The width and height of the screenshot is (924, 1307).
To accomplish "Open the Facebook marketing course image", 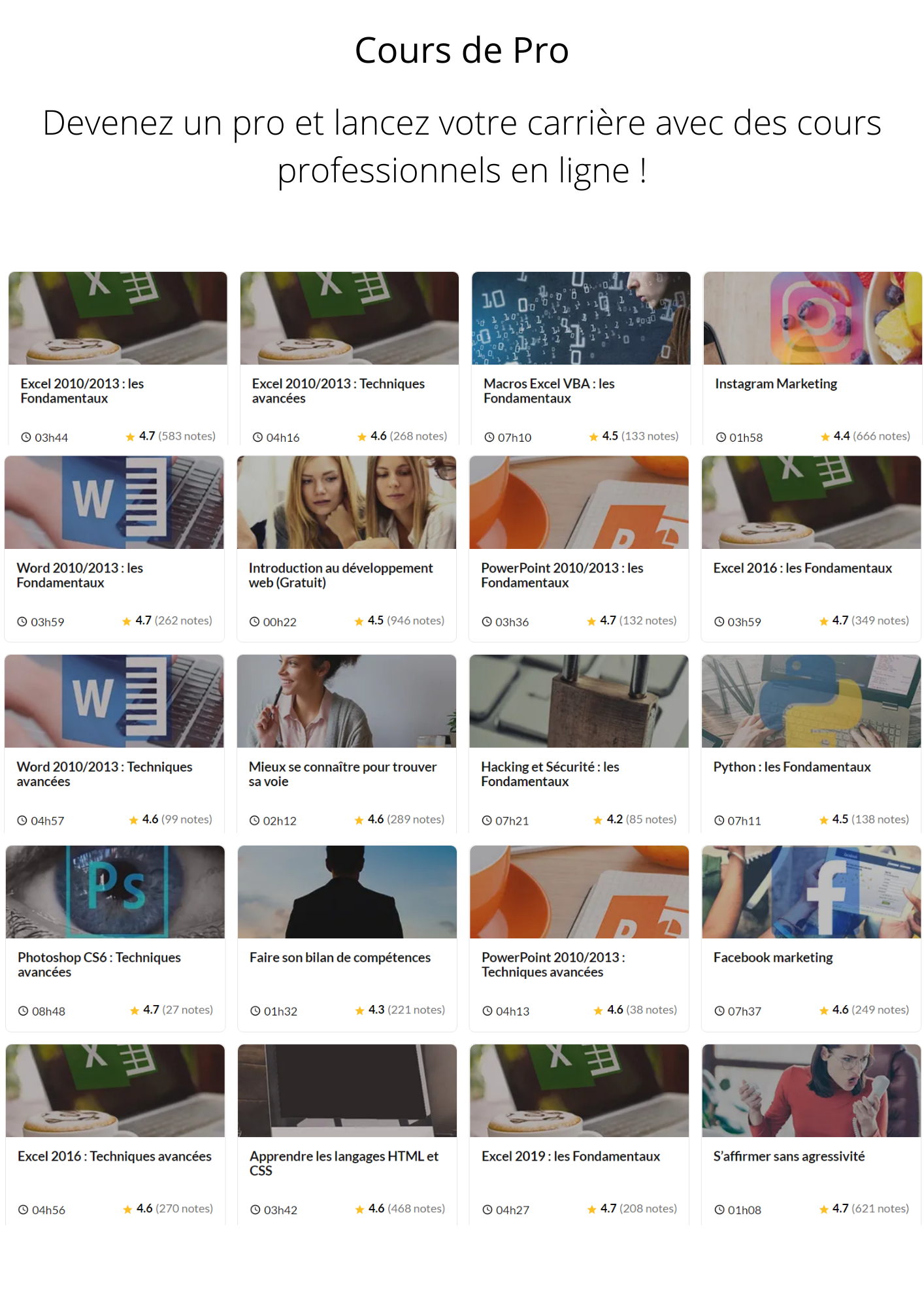I will (811, 892).
